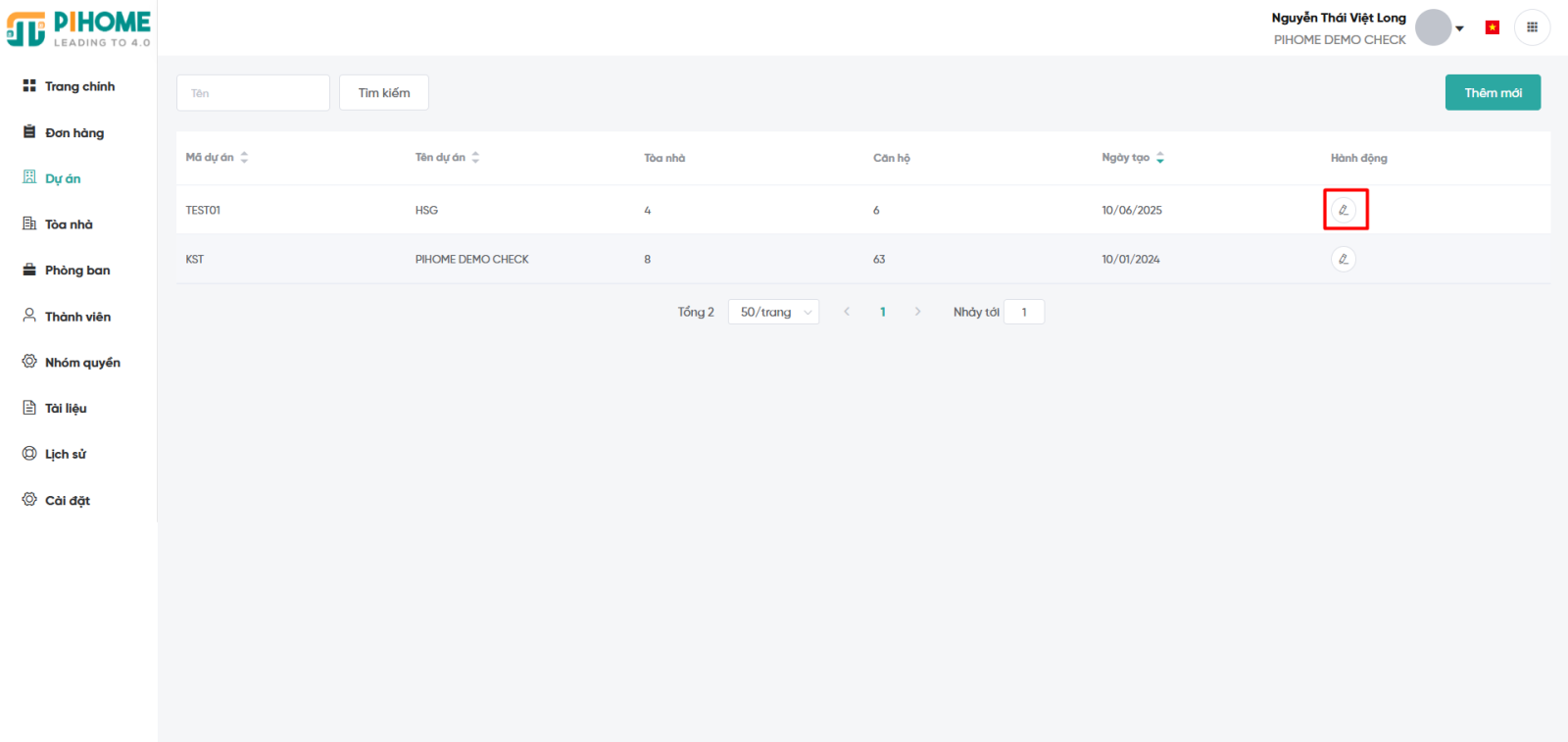The height and width of the screenshot is (742, 1568).
Task: Open the apps grid icon in header
Action: (x=1532, y=27)
